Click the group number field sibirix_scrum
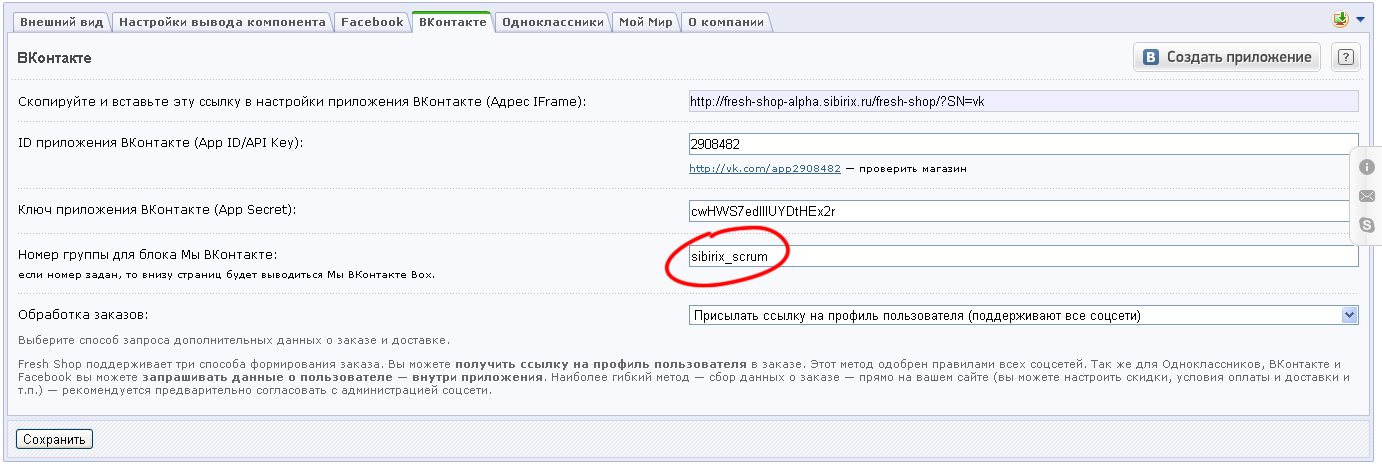 [1023, 257]
